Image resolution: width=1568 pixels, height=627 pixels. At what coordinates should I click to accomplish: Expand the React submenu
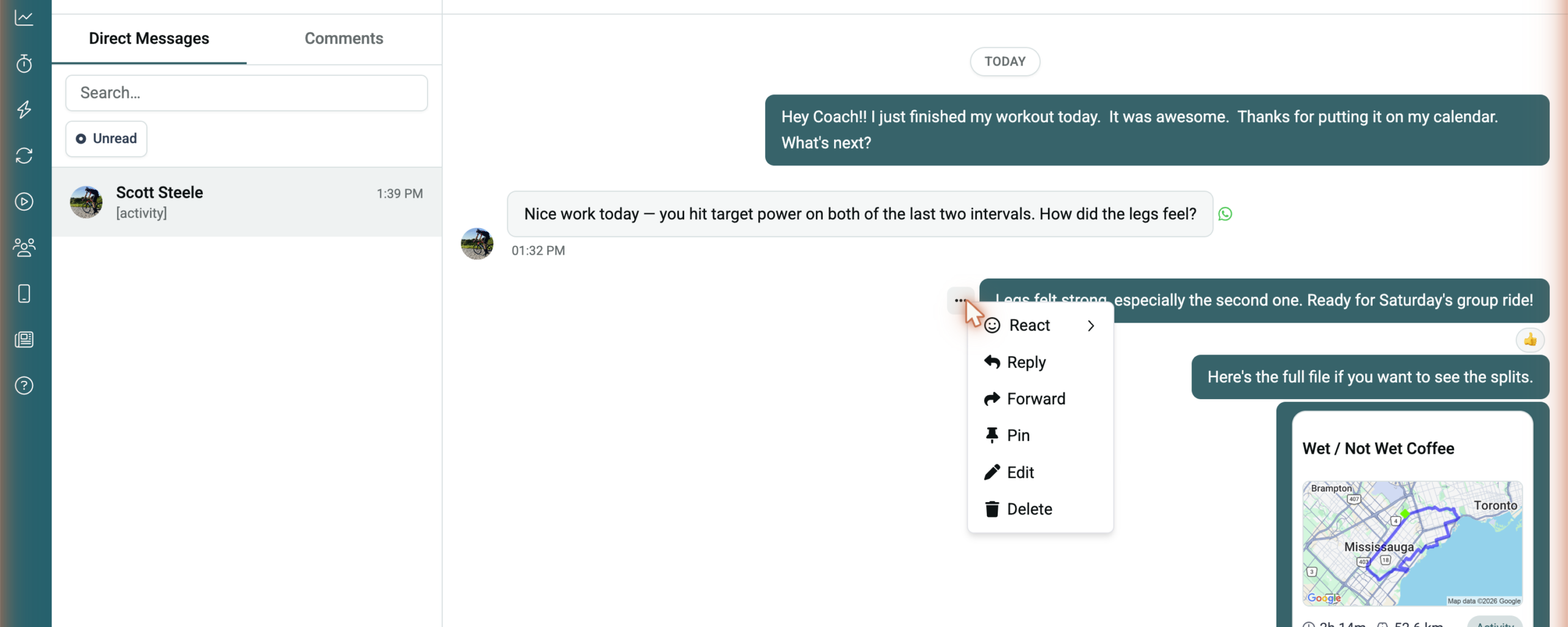pos(1040,325)
